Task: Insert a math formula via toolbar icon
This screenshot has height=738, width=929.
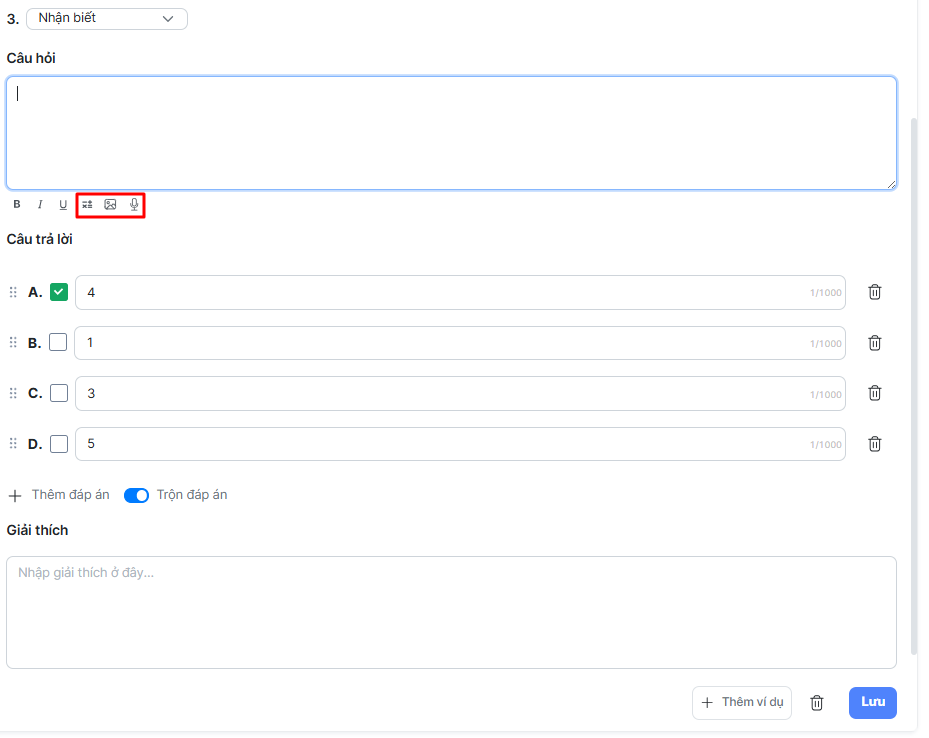Action: click(87, 205)
